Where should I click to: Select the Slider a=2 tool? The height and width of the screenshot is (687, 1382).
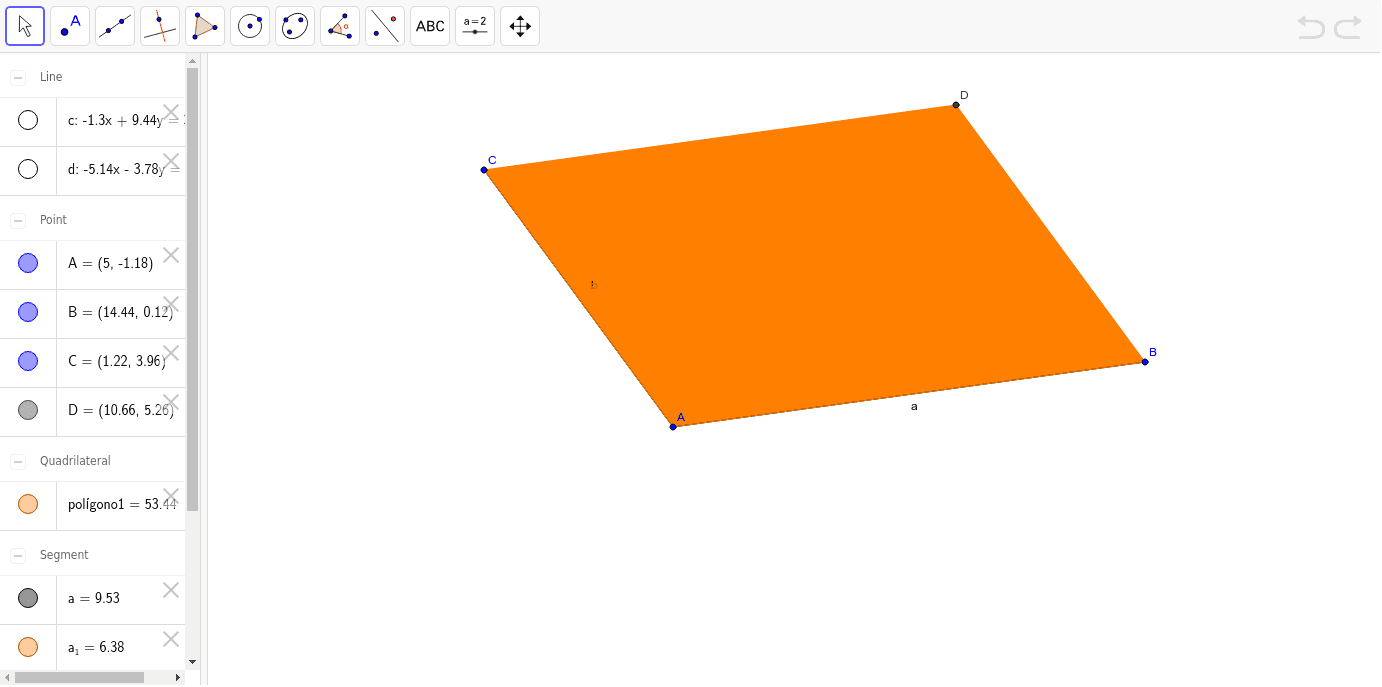point(475,26)
